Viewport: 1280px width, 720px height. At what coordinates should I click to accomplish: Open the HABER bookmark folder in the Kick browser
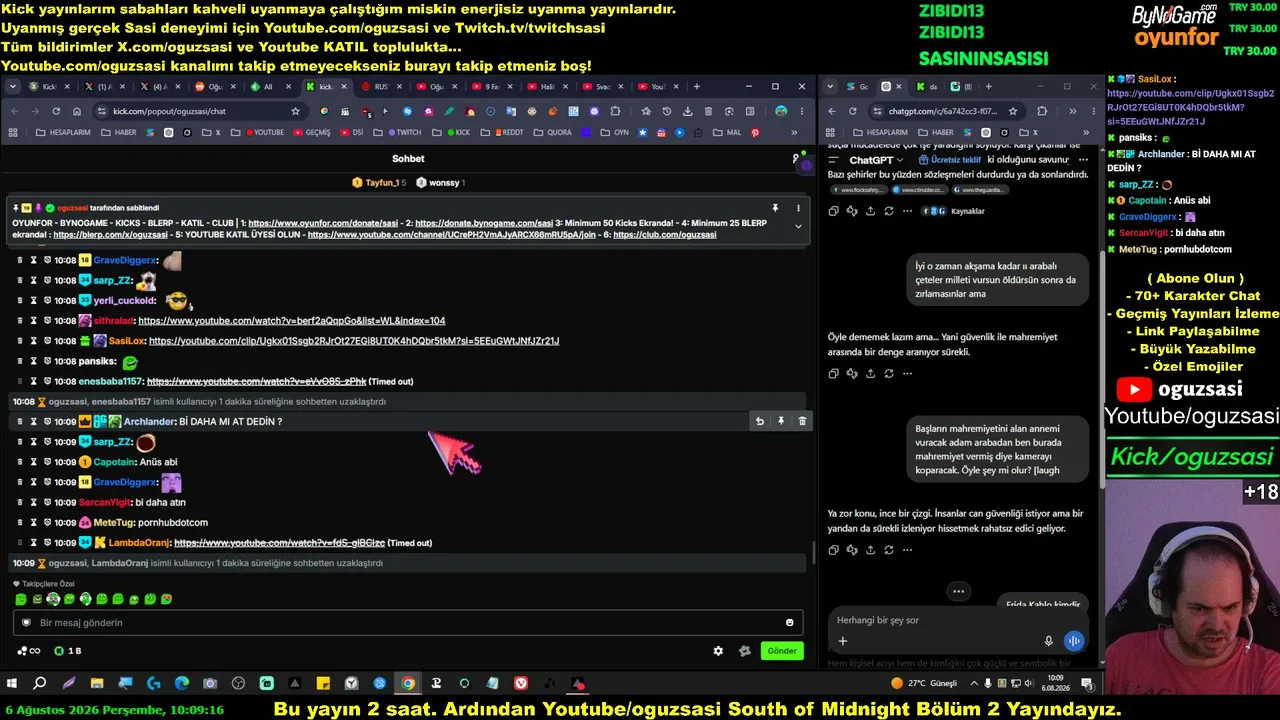click(118, 132)
